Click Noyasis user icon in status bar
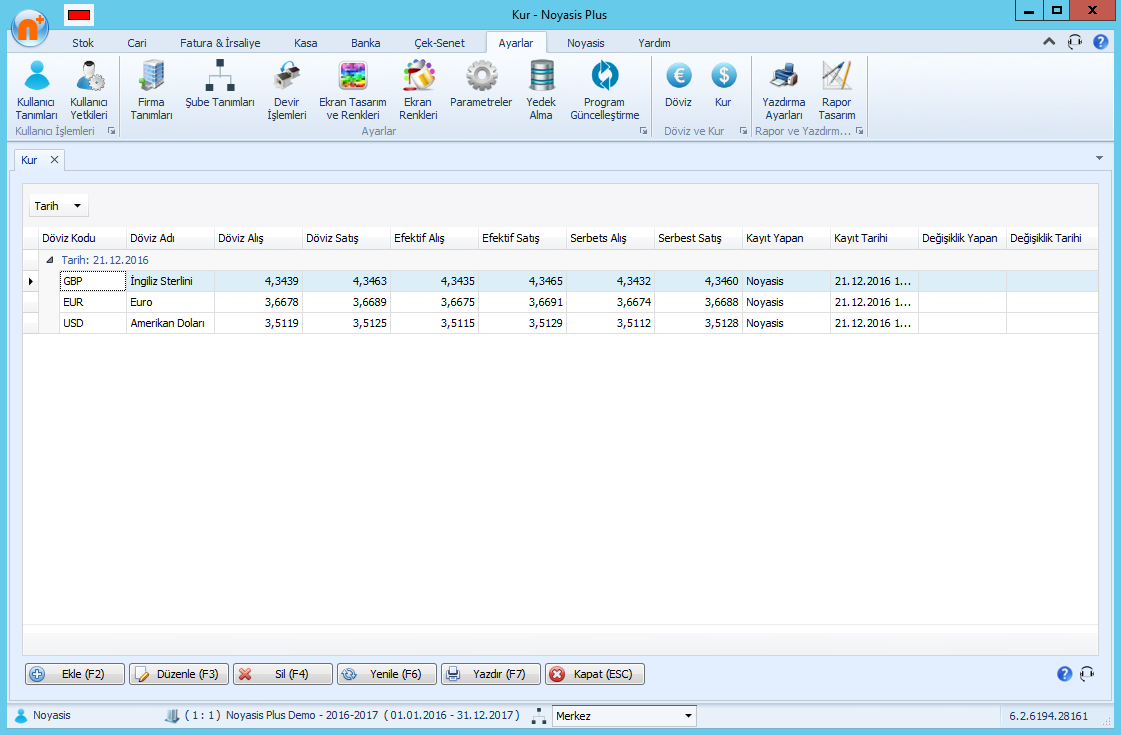 coord(21,715)
